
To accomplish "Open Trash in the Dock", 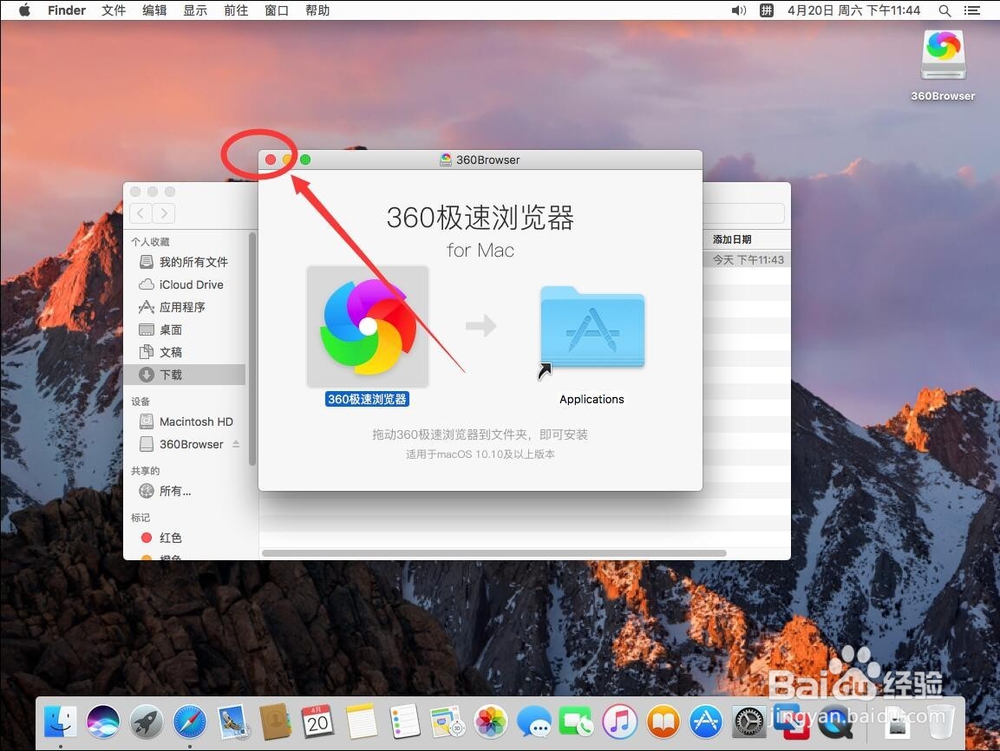I will click(939, 722).
